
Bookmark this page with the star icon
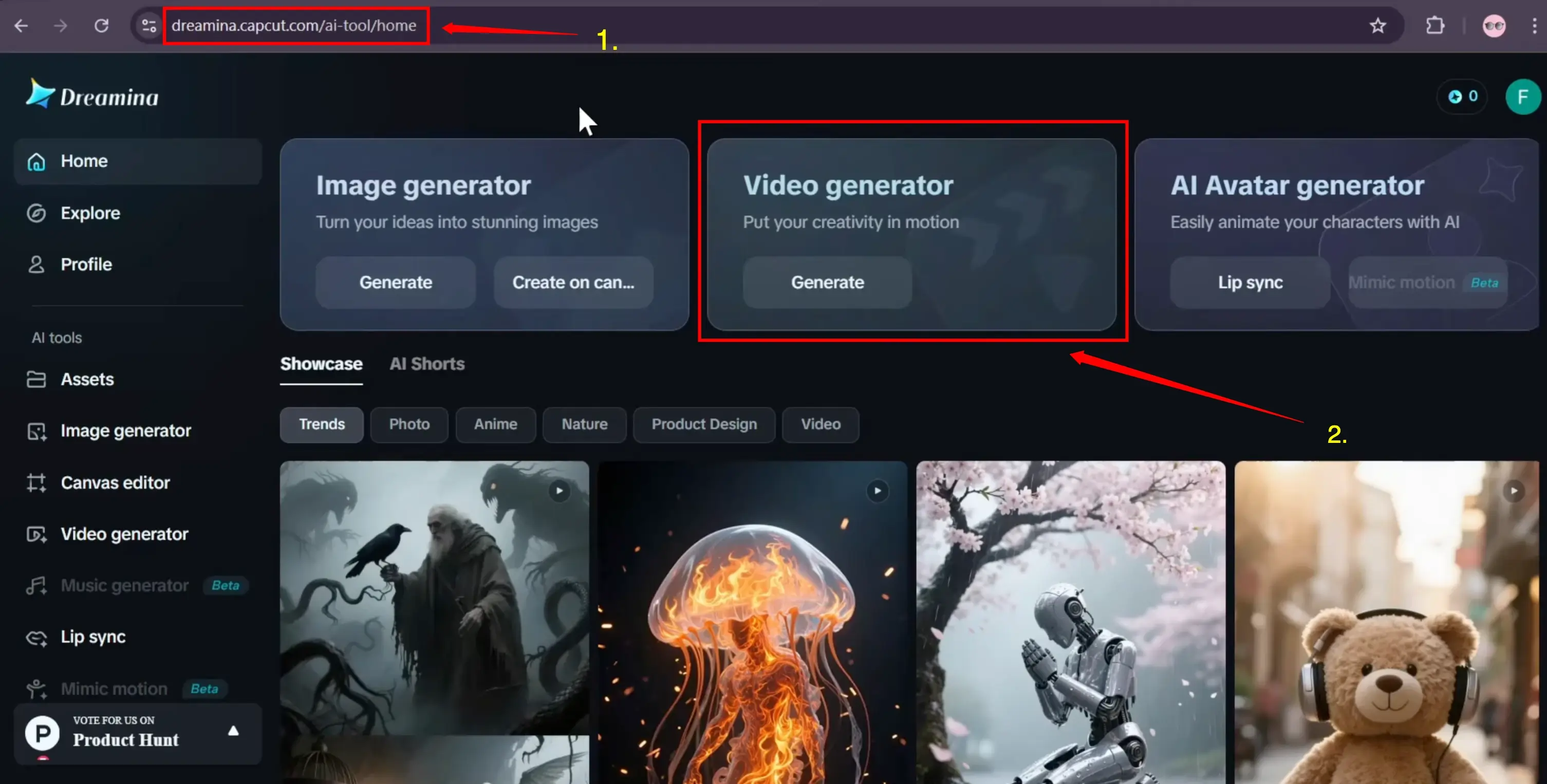tap(1377, 26)
